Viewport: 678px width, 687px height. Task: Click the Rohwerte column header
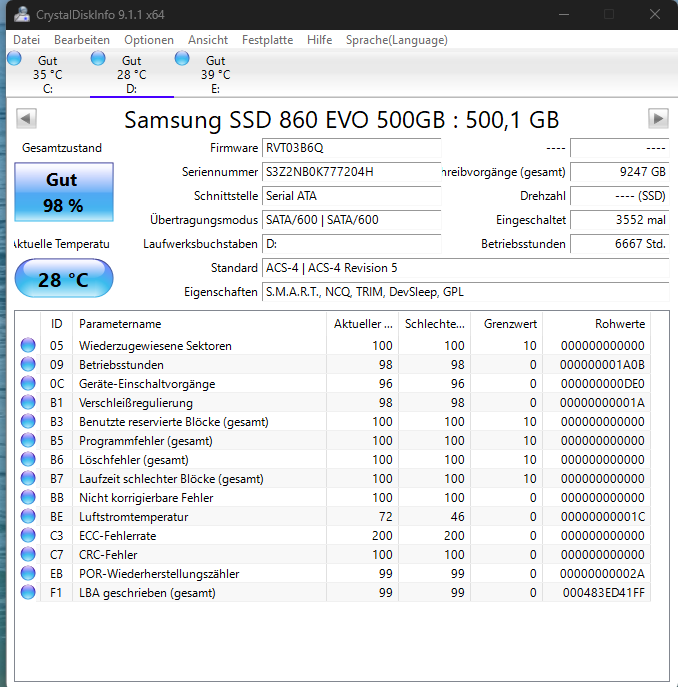596,324
